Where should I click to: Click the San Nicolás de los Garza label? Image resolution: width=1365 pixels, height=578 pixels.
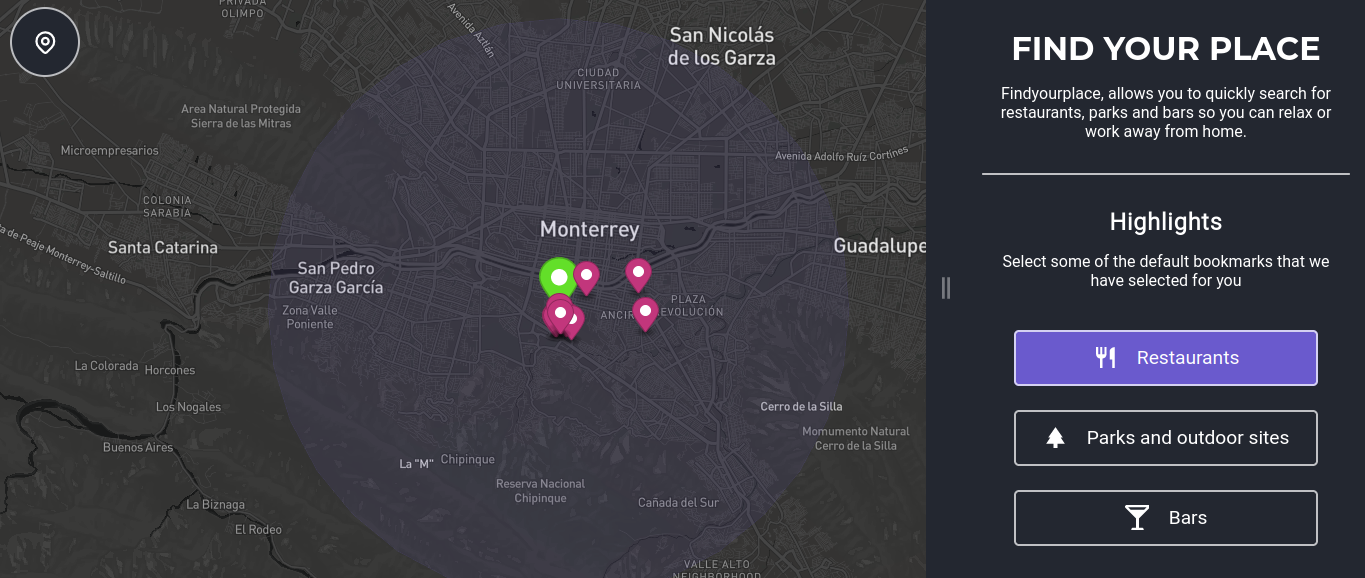click(x=722, y=46)
